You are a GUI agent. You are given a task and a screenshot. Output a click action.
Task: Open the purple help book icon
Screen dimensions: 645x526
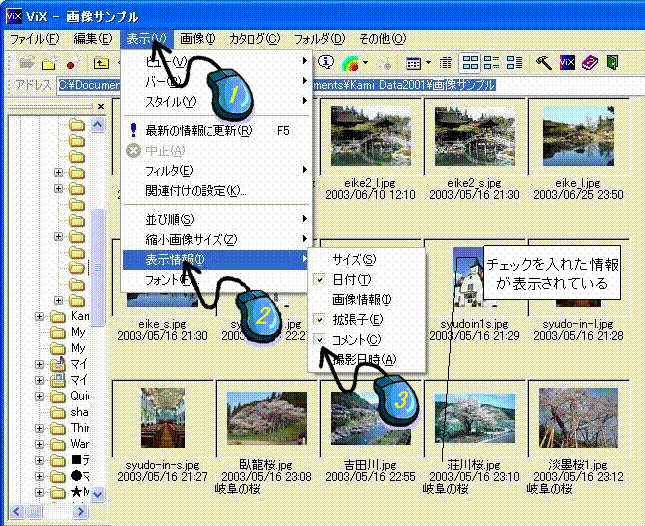point(589,63)
